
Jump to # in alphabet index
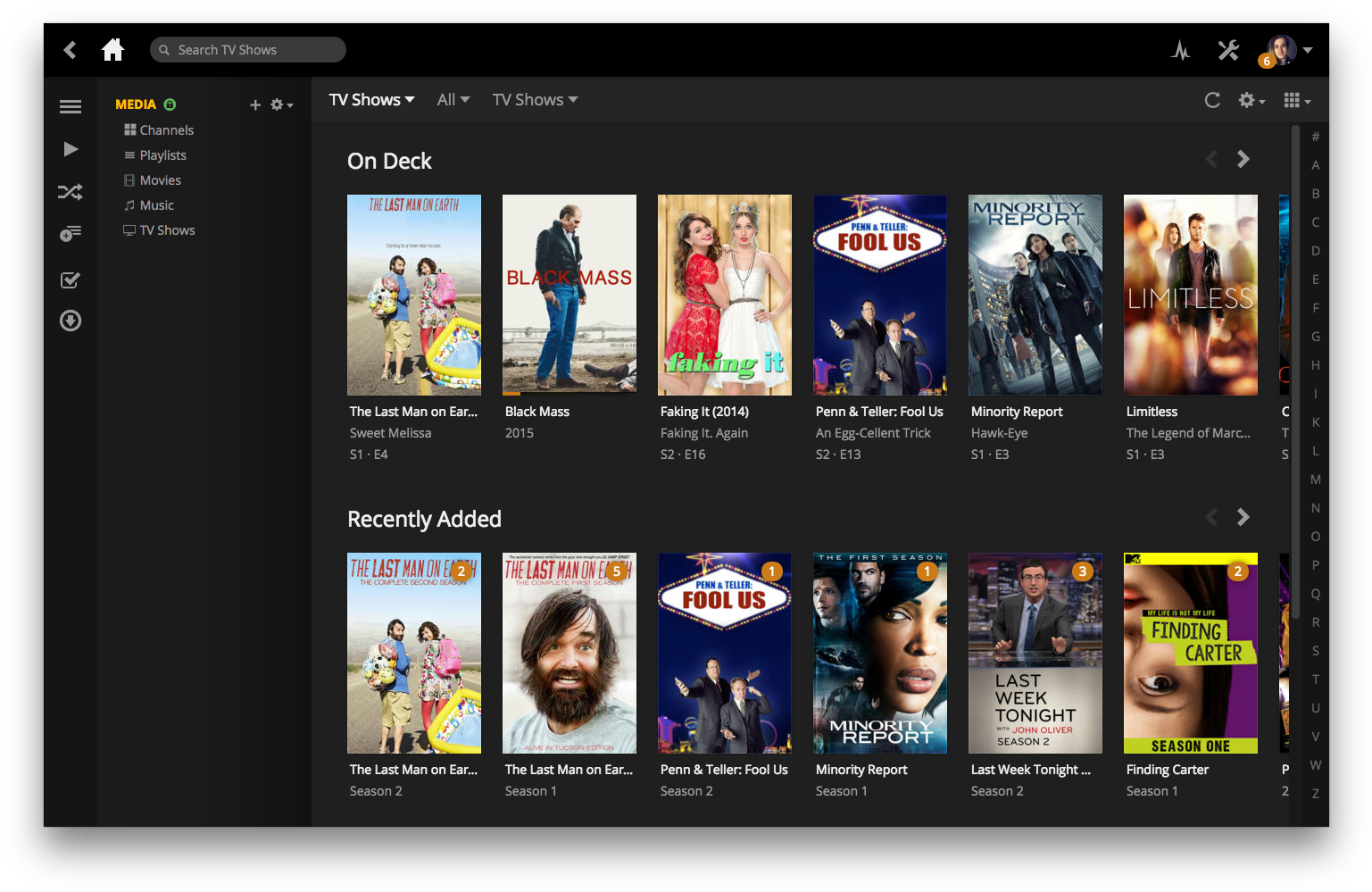point(1316,137)
